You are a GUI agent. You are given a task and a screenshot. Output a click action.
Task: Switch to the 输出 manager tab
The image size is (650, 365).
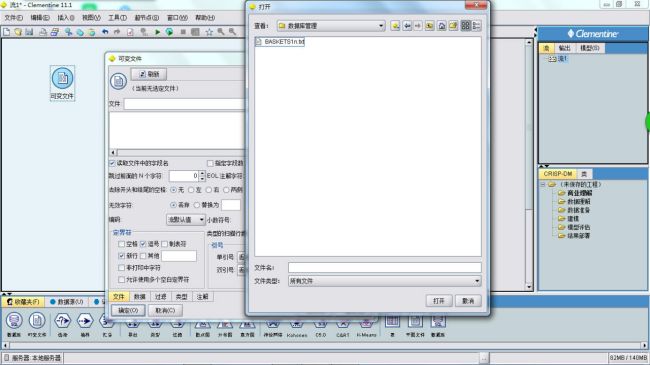point(564,48)
